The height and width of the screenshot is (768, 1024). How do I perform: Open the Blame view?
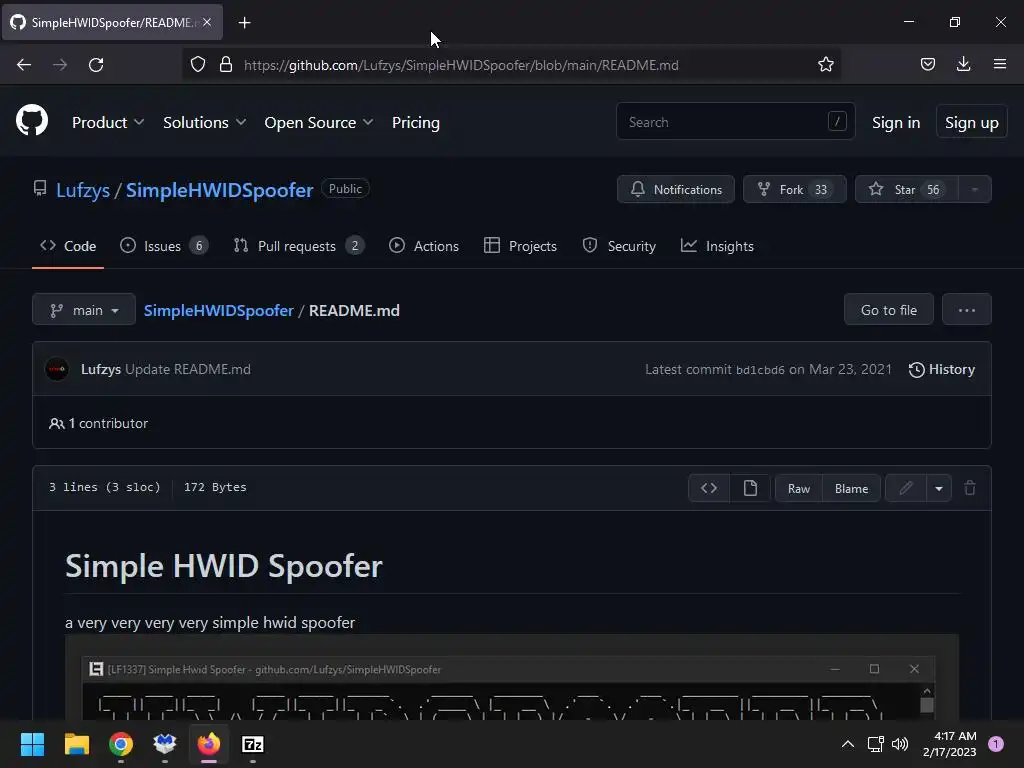point(852,488)
